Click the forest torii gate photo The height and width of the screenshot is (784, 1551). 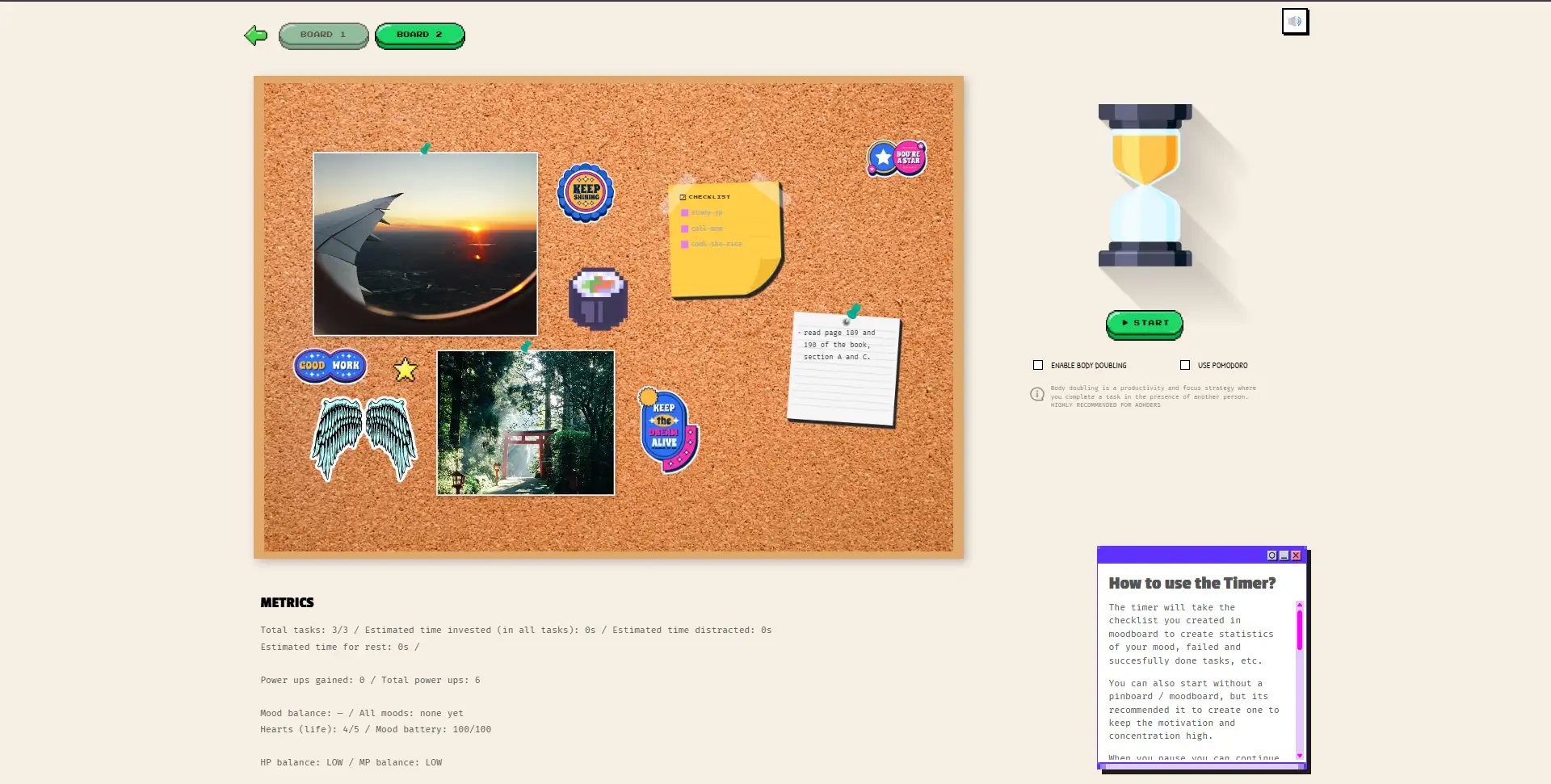click(x=525, y=422)
